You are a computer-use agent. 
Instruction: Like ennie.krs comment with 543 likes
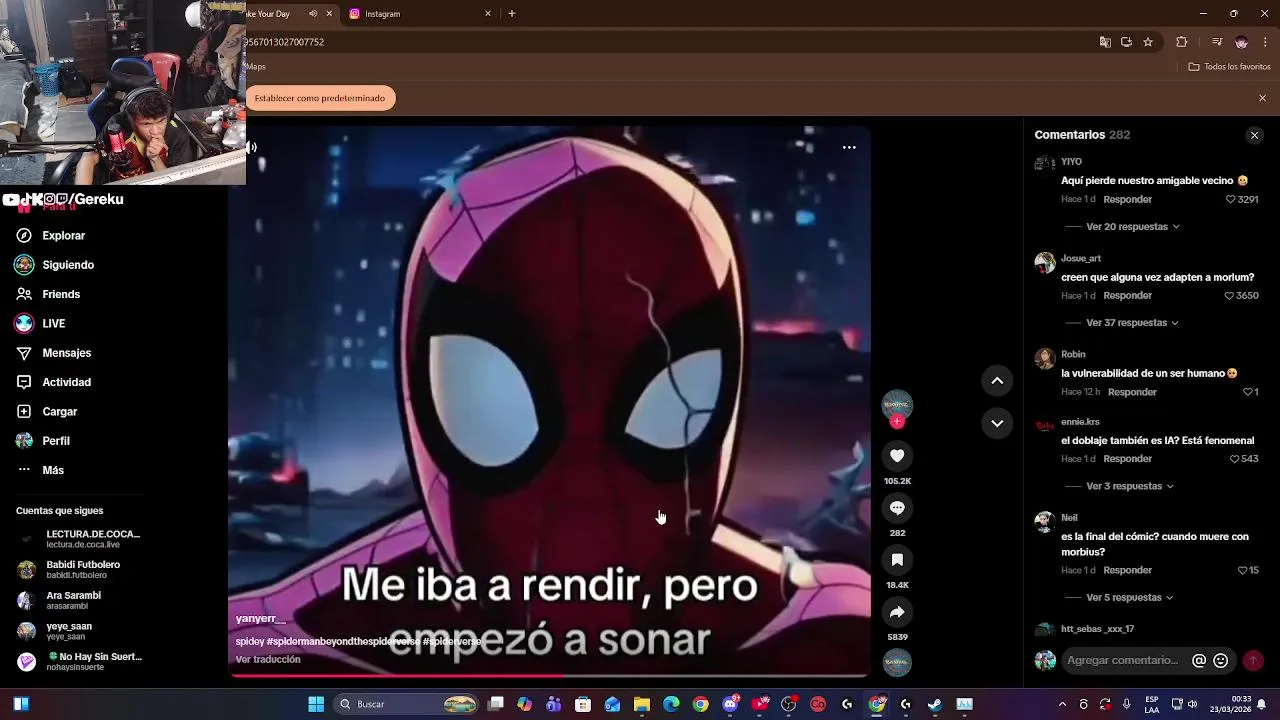click(x=1234, y=459)
